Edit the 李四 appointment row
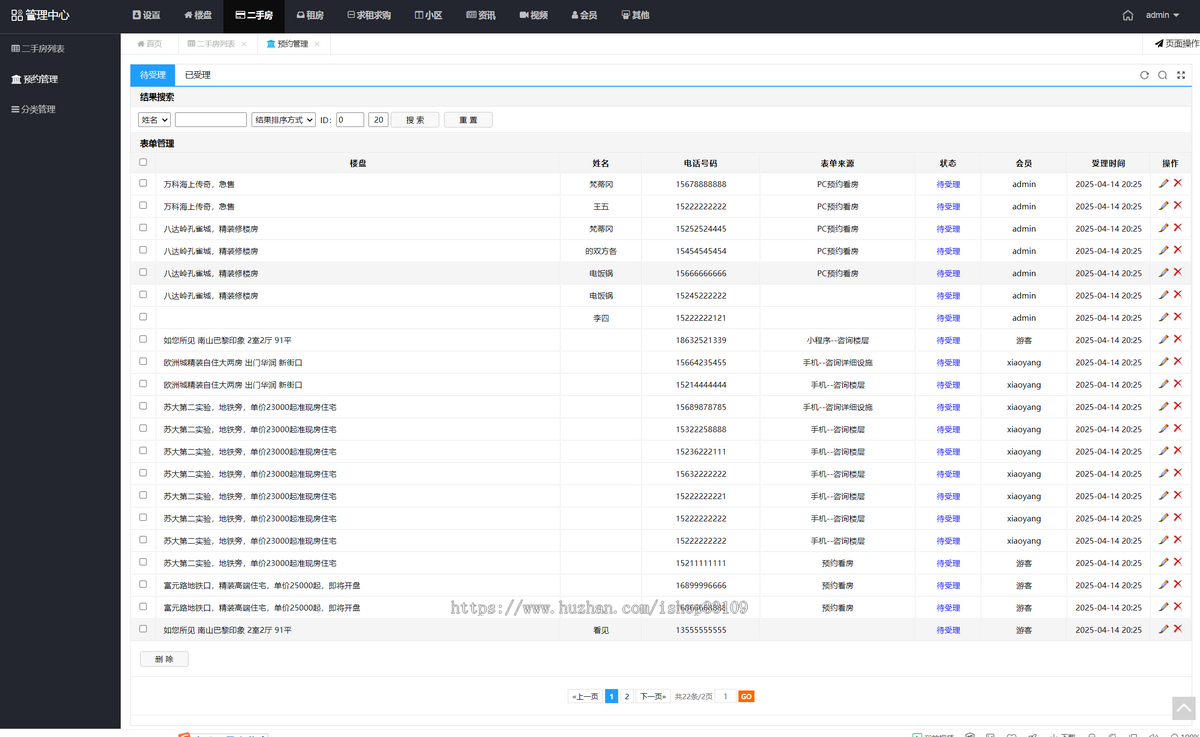The height and width of the screenshot is (737, 1200). tap(1163, 317)
